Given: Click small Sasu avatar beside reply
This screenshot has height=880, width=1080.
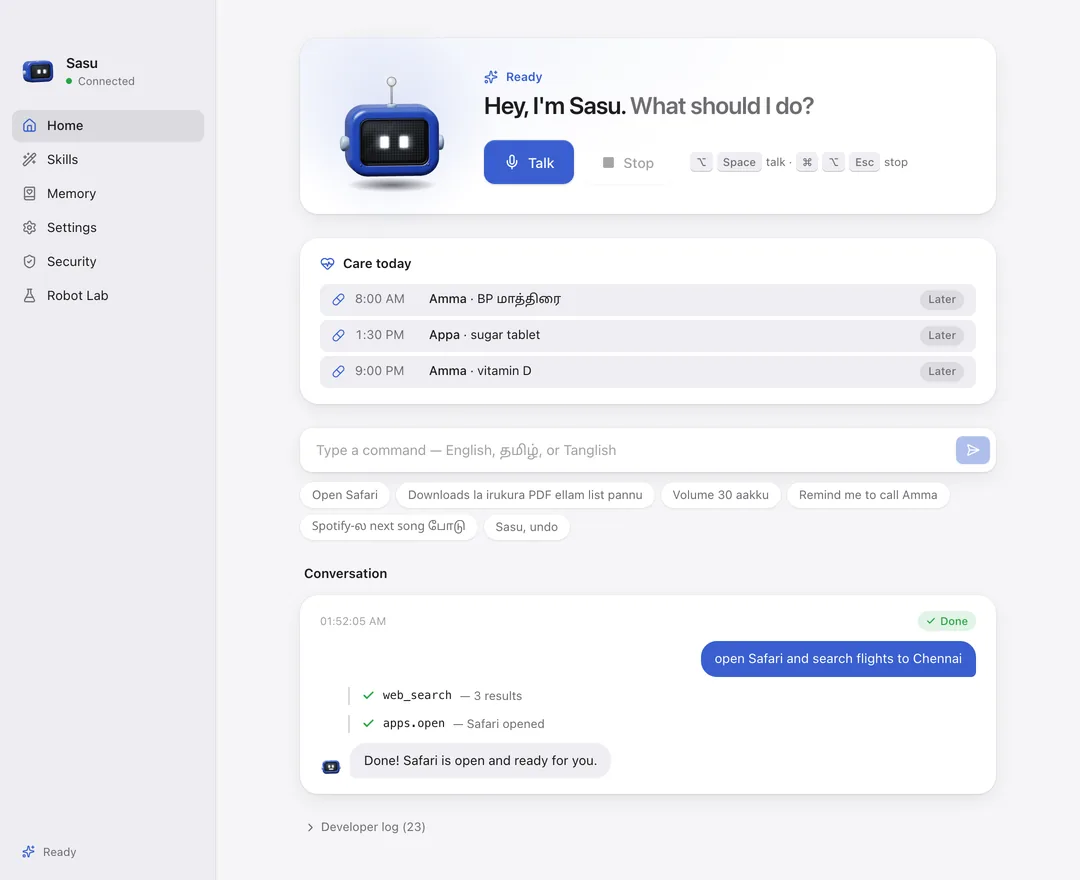Looking at the screenshot, I should 331,766.
